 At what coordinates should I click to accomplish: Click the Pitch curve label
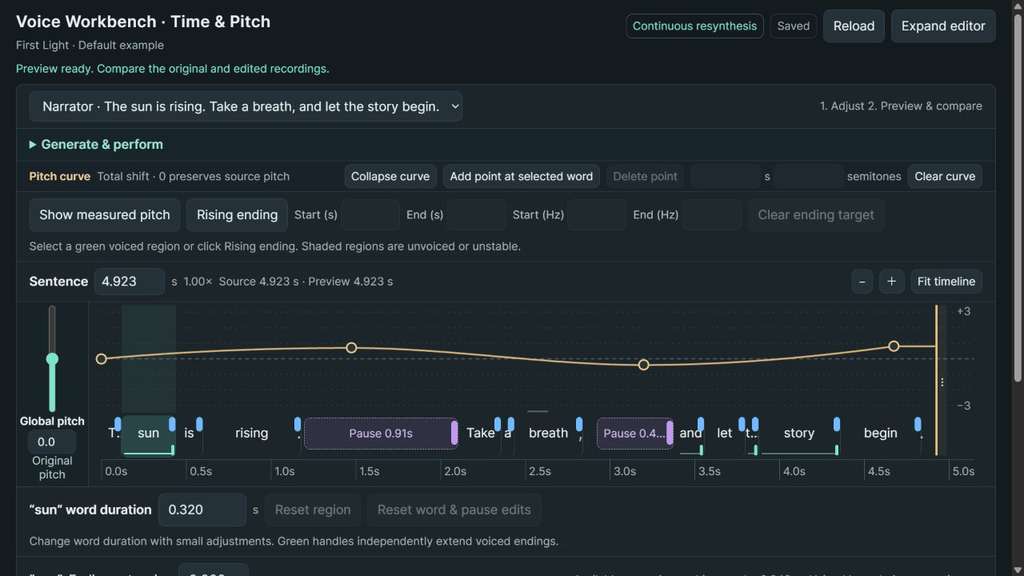coord(59,176)
